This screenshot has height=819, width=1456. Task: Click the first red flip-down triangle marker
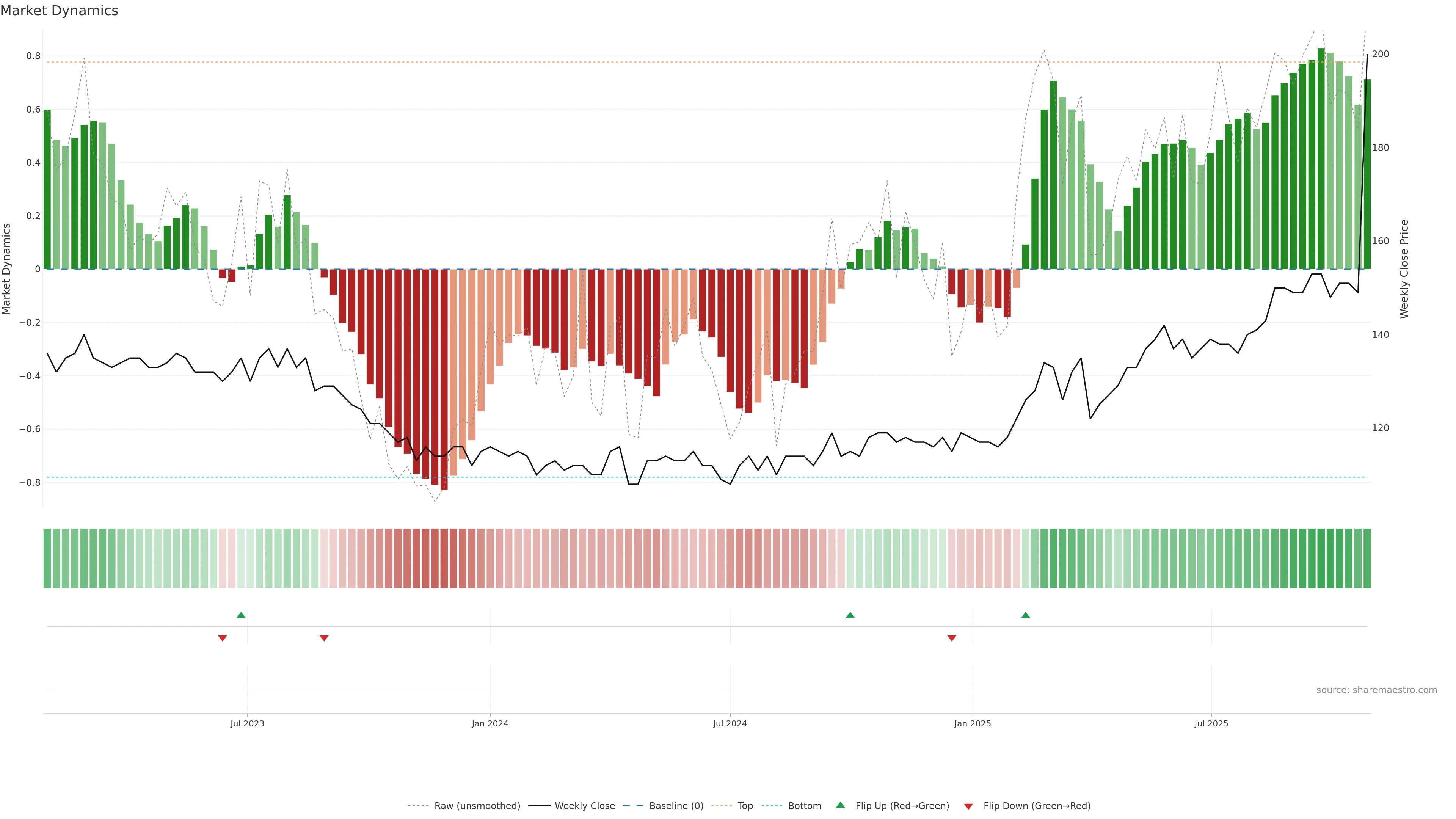pos(223,638)
